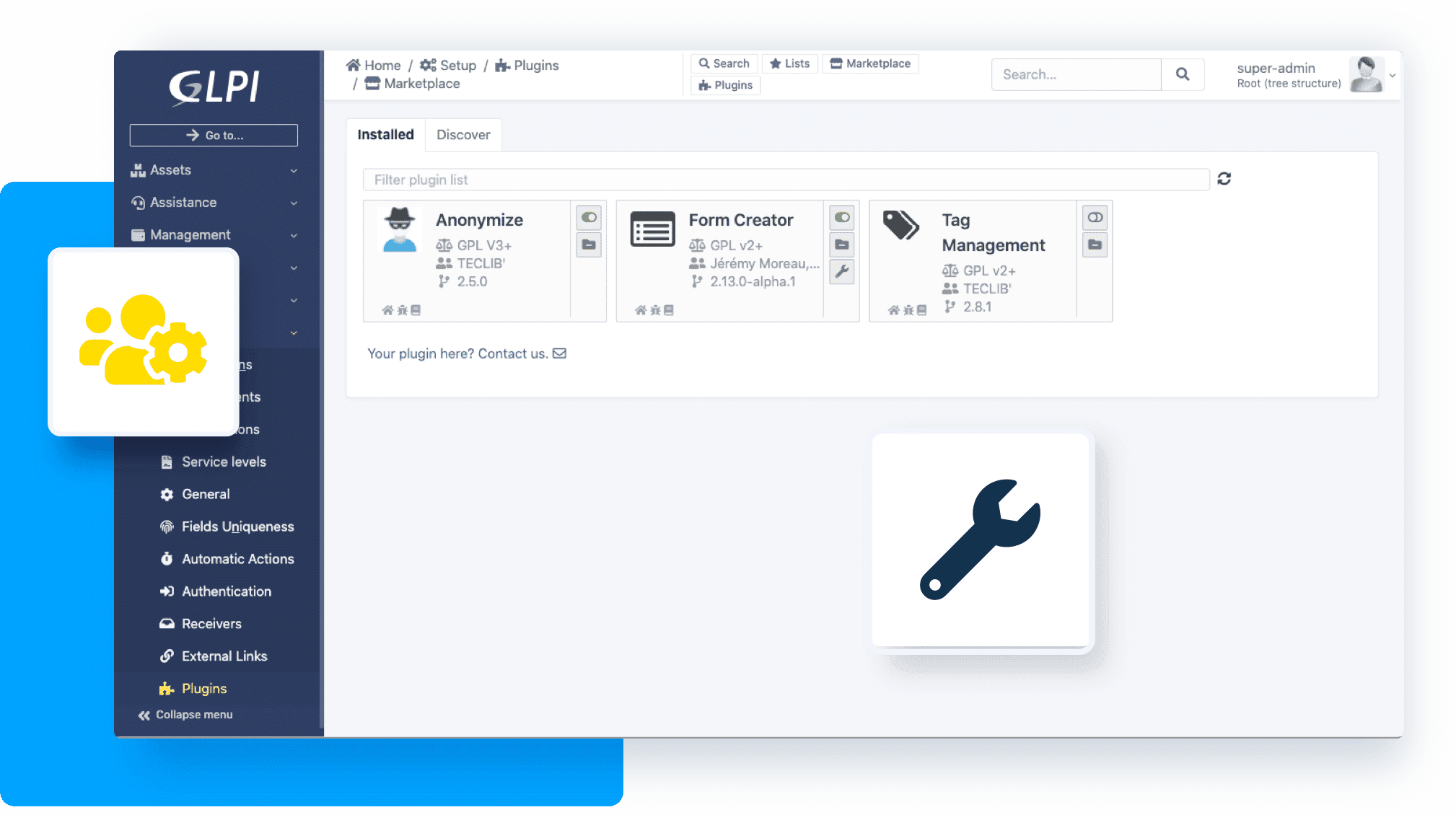Click the Anonymize folder action icon
Viewport: 1456px width, 815px height.
[x=589, y=244]
